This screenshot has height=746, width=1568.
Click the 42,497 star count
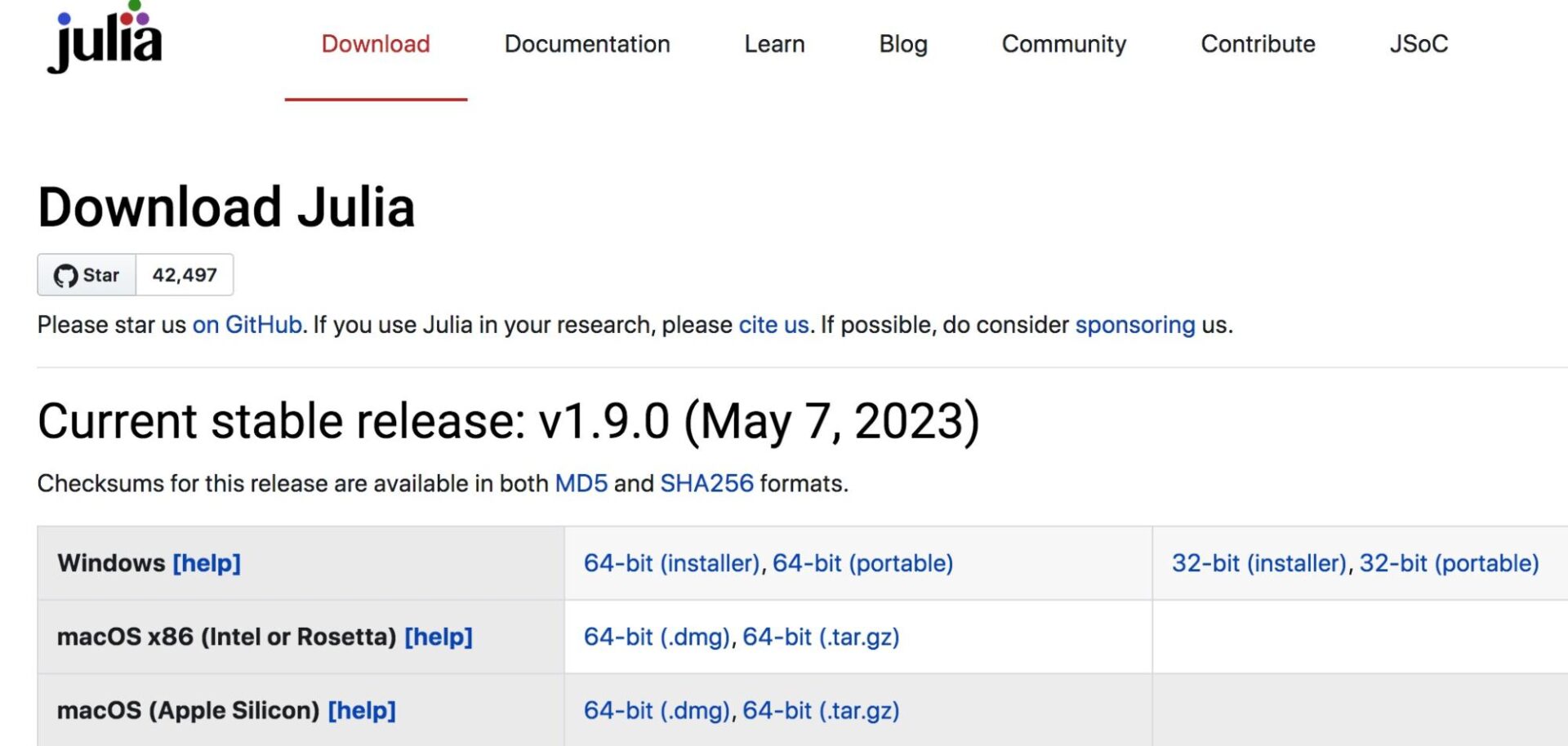tap(185, 275)
